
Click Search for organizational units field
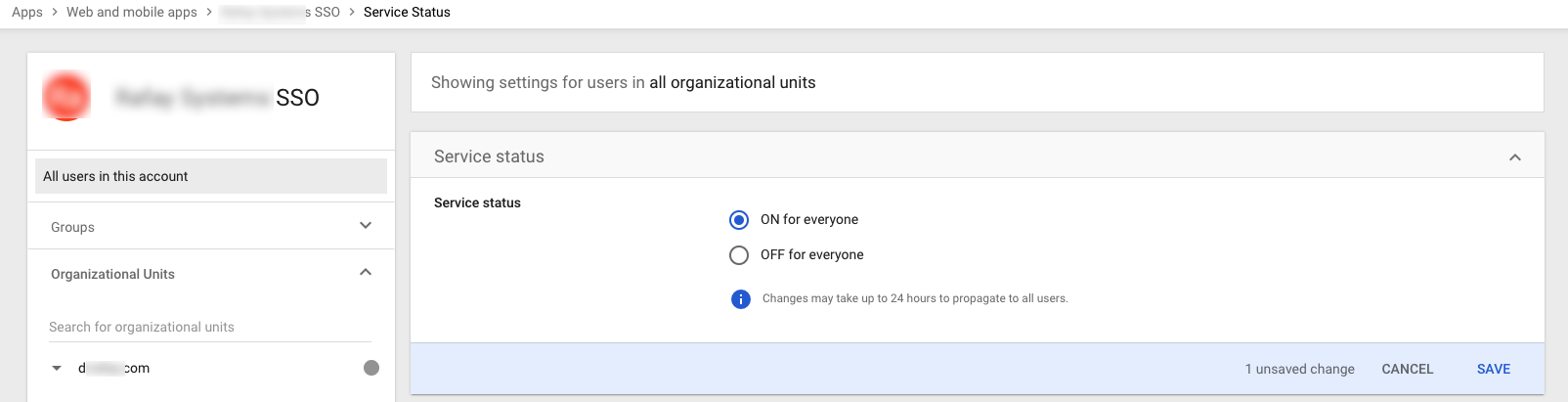[210, 327]
